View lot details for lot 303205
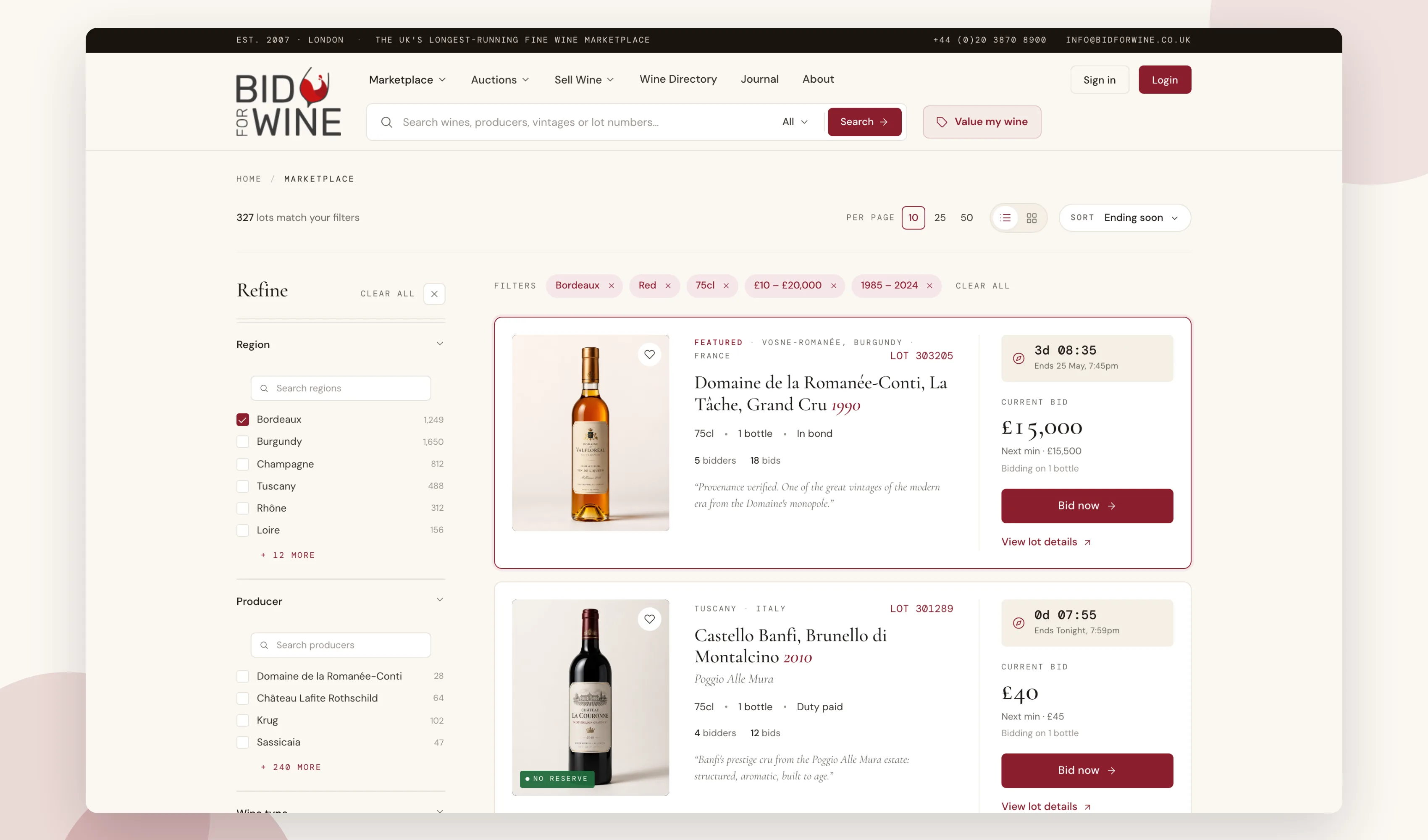Image resolution: width=1428 pixels, height=840 pixels. pyautogui.click(x=1045, y=542)
